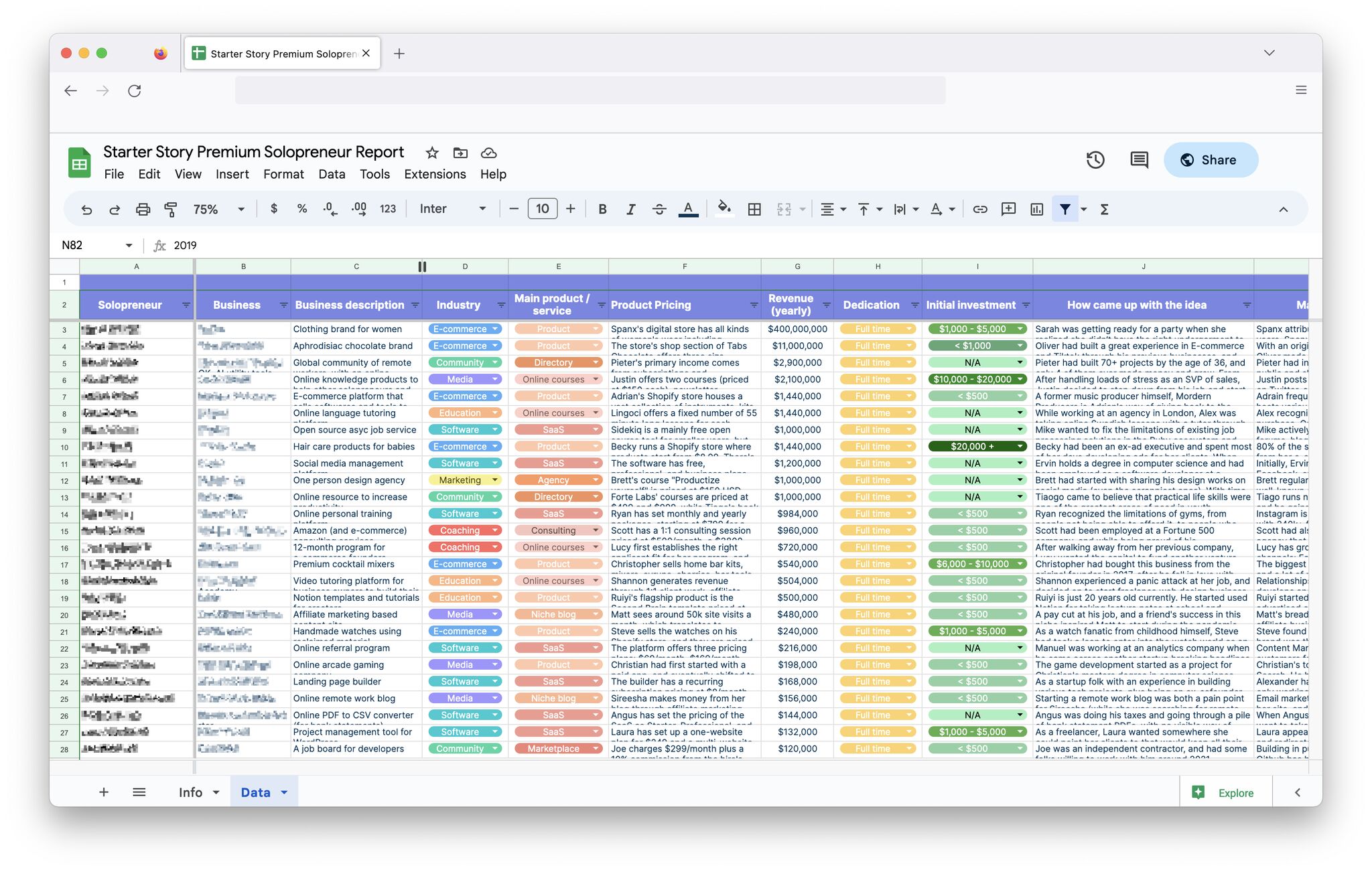
Task: Toggle italic formatting
Action: coord(630,210)
